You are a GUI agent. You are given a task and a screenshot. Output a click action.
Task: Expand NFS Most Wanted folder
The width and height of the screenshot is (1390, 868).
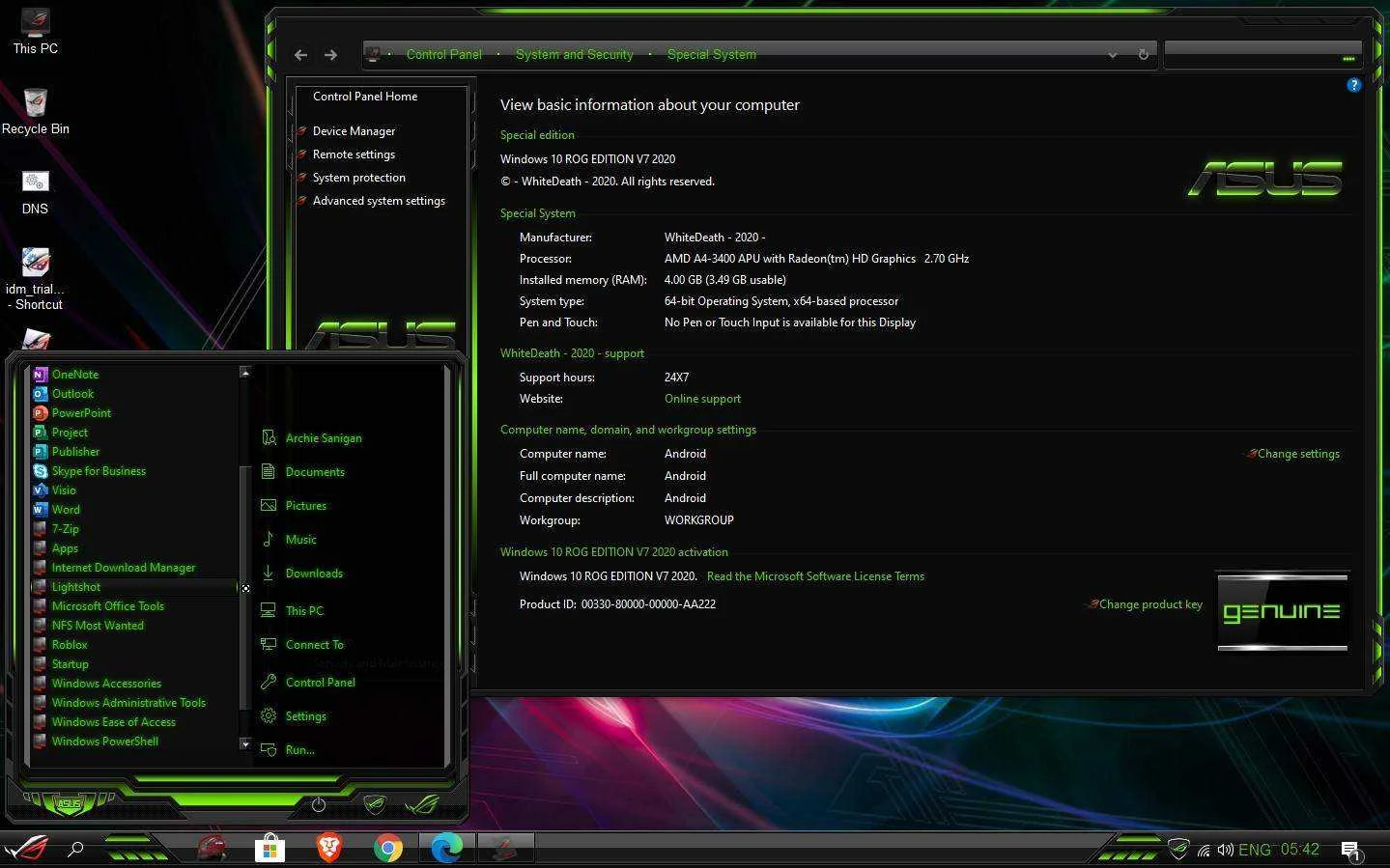[x=88, y=626]
